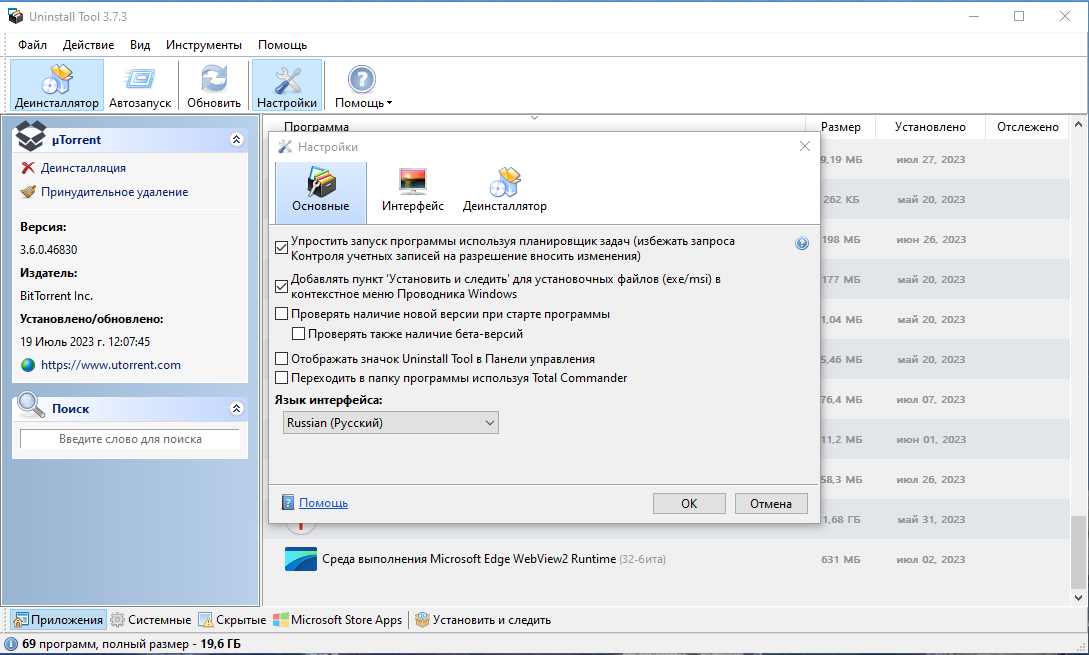Open the Помощь link in settings dialog
The width and height of the screenshot is (1089, 655).
click(x=323, y=503)
